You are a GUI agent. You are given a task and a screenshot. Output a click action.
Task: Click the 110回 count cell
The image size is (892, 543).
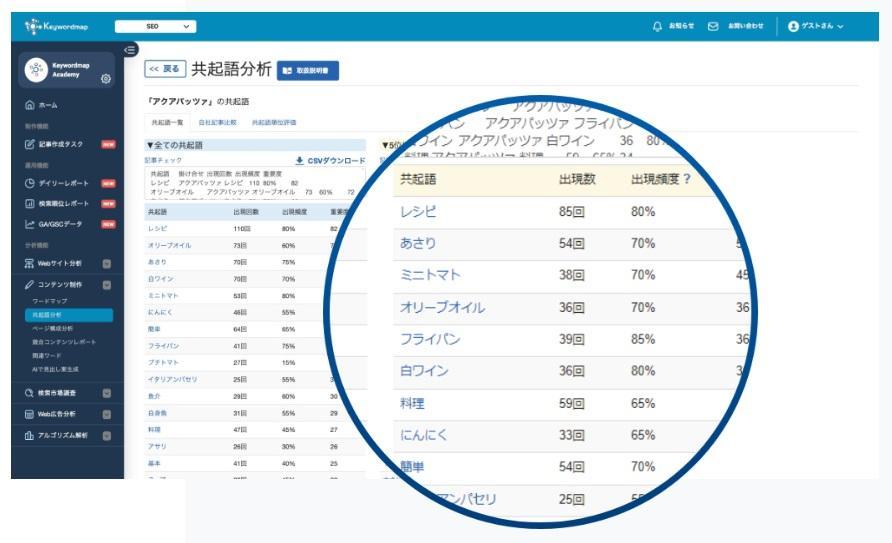(242, 229)
